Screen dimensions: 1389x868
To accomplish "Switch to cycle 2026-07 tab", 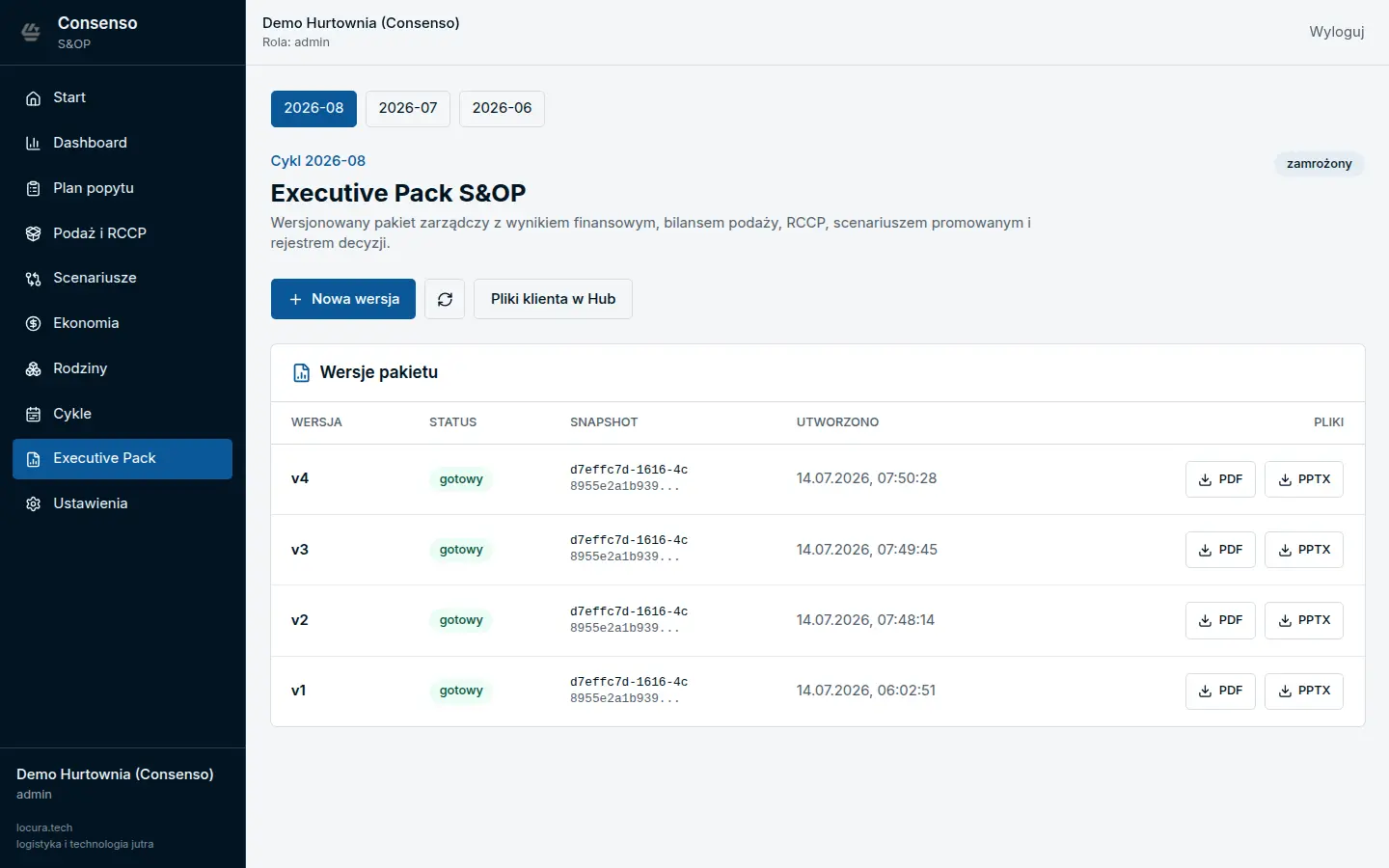I will (408, 108).
